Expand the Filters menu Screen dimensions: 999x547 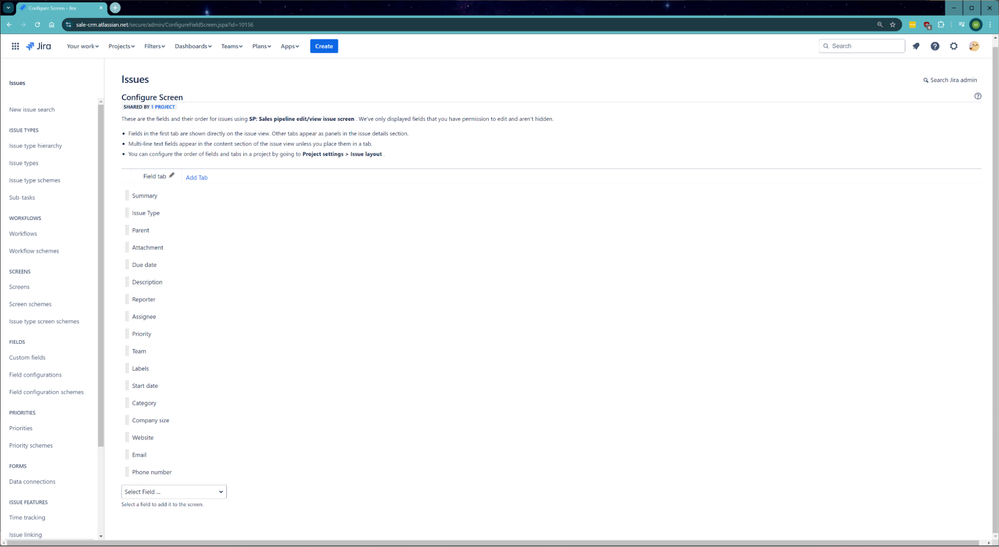pos(154,46)
